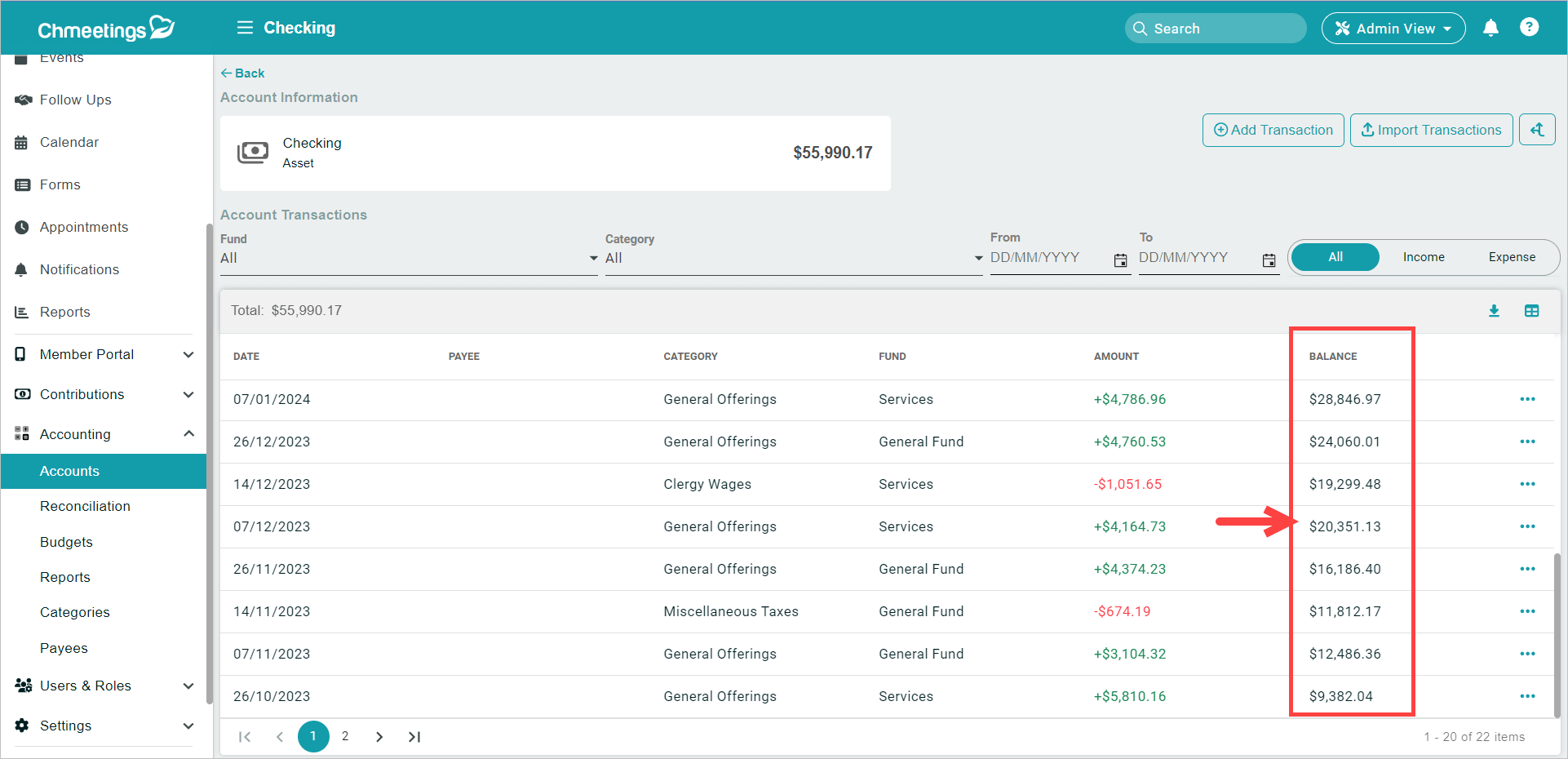Sort by the DATE column header
Screen dimensions: 1568x759
tap(246, 357)
